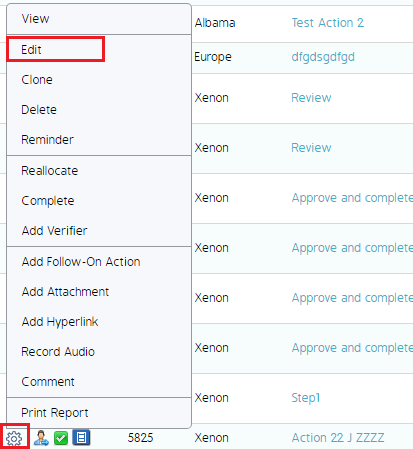
Task: Open the Step1 action link
Action: (306, 398)
